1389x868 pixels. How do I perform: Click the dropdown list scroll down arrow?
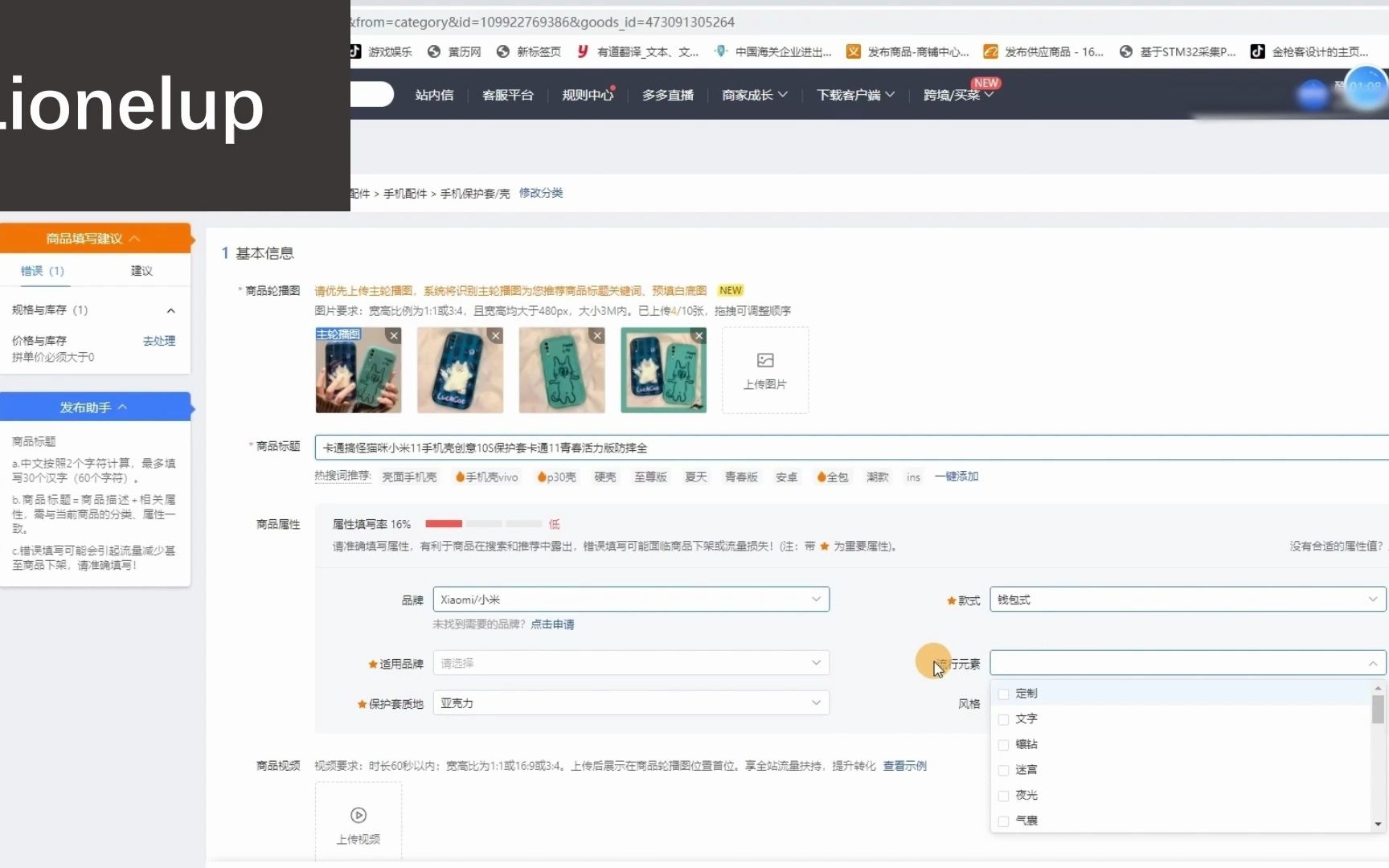1378,824
